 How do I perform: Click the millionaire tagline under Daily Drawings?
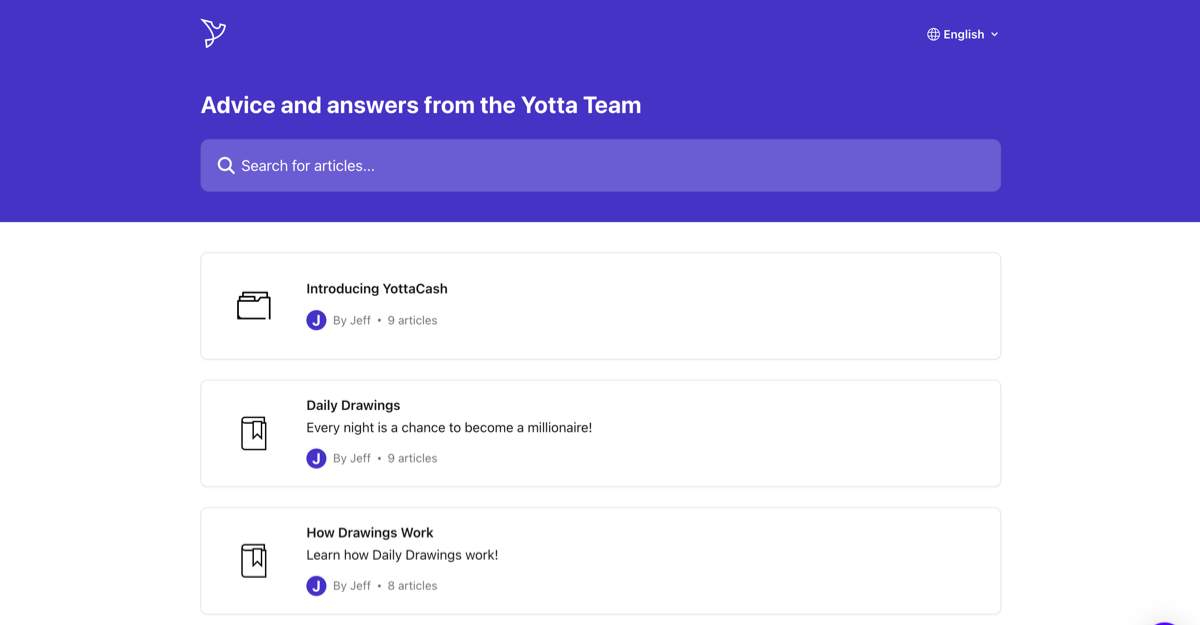click(449, 427)
